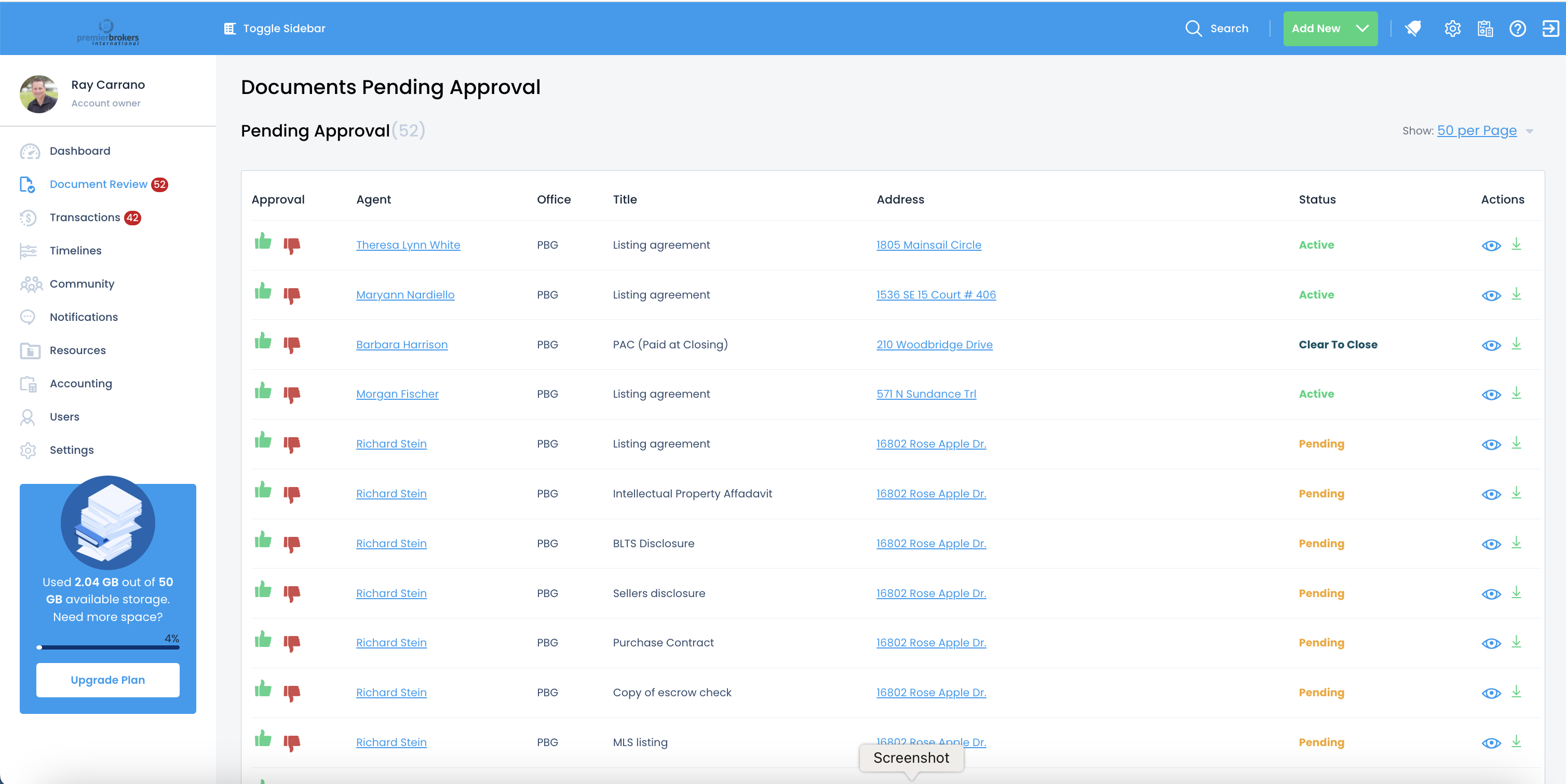1566x784 pixels.
Task: Reject Barbara Harrison's PAC document
Action: 292,345
